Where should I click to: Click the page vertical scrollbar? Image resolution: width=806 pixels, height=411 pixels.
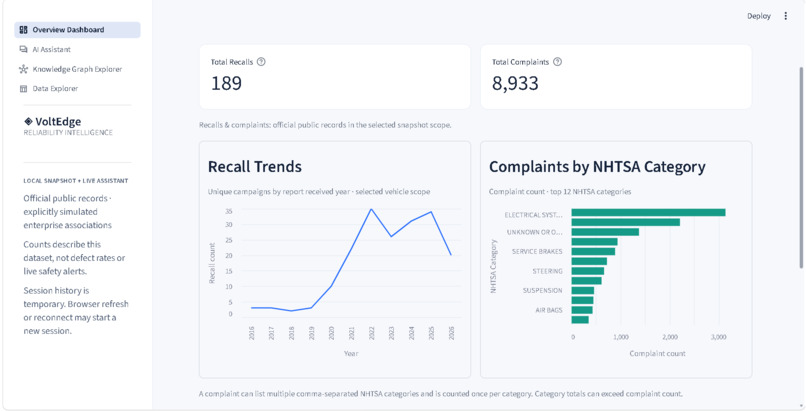coord(801,167)
